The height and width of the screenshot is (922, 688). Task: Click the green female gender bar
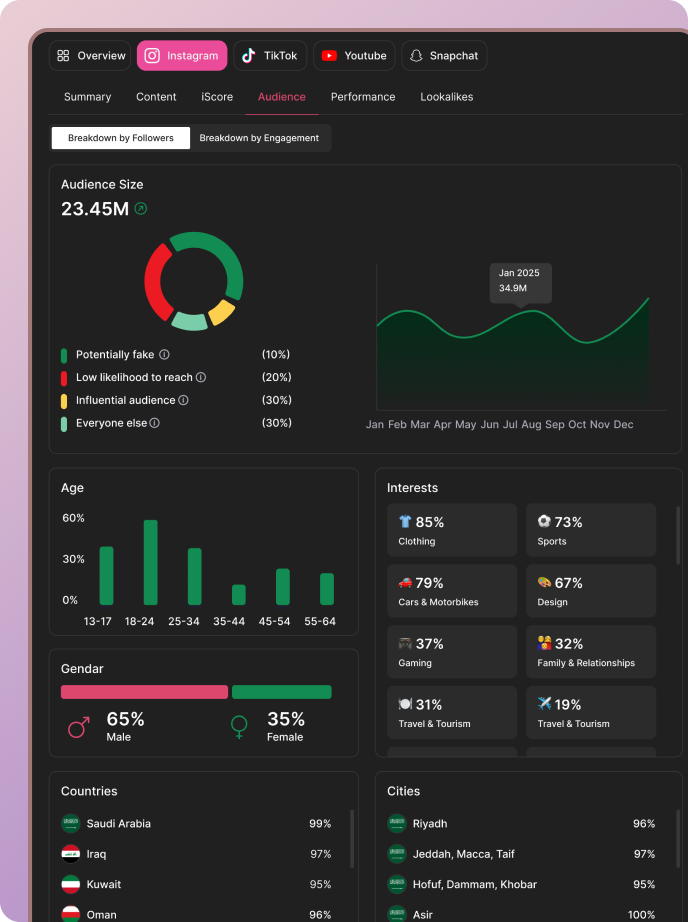tap(282, 692)
